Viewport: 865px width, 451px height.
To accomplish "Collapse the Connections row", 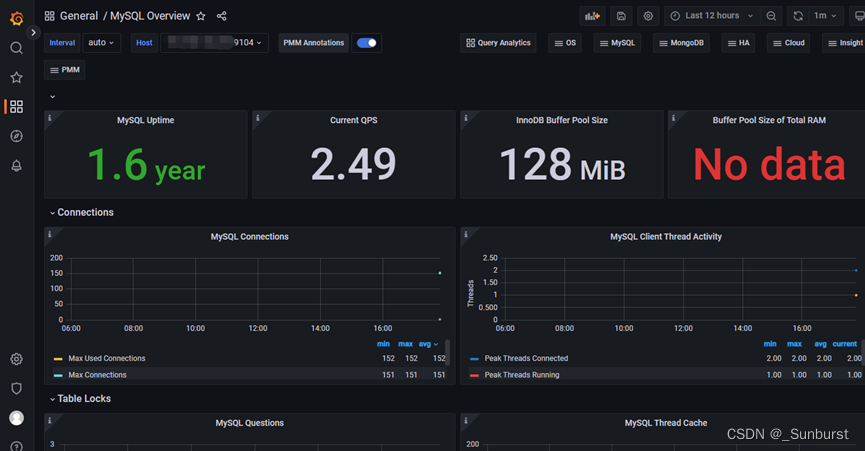I will (x=82, y=212).
